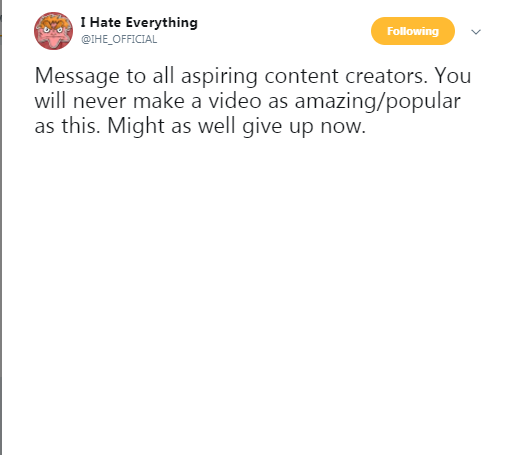Visit the @IHE_OFFICIAL handle link
Image resolution: width=513 pixels, height=455 pixels.
tap(119, 39)
